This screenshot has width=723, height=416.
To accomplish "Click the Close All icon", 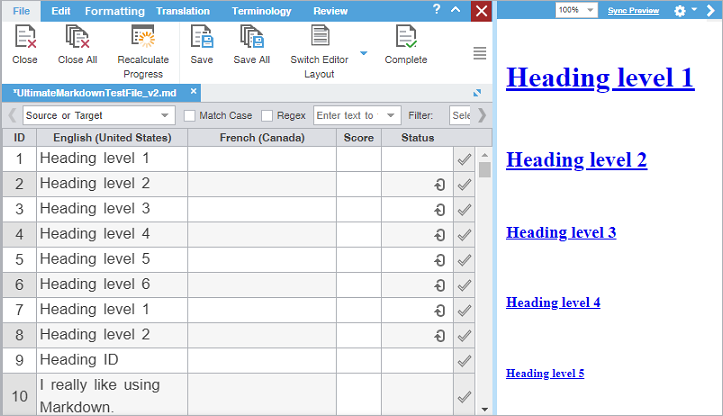I will 77,38.
